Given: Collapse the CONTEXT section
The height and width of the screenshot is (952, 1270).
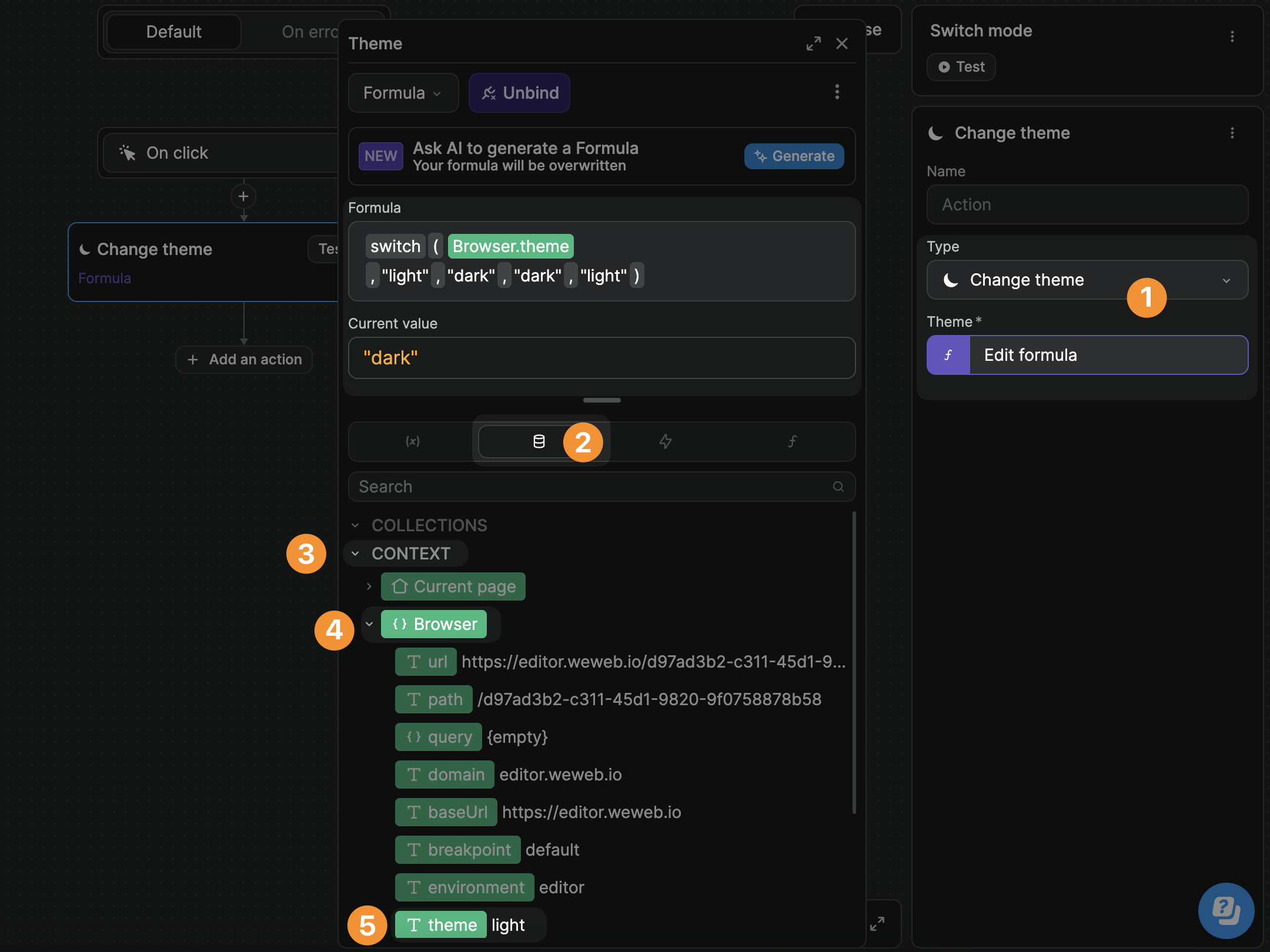Looking at the screenshot, I should point(355,553).
